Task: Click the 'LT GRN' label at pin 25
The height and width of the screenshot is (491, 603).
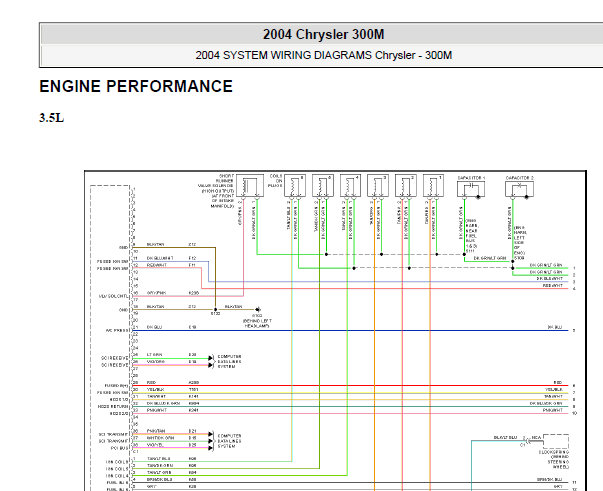Action: click(154, 355)
